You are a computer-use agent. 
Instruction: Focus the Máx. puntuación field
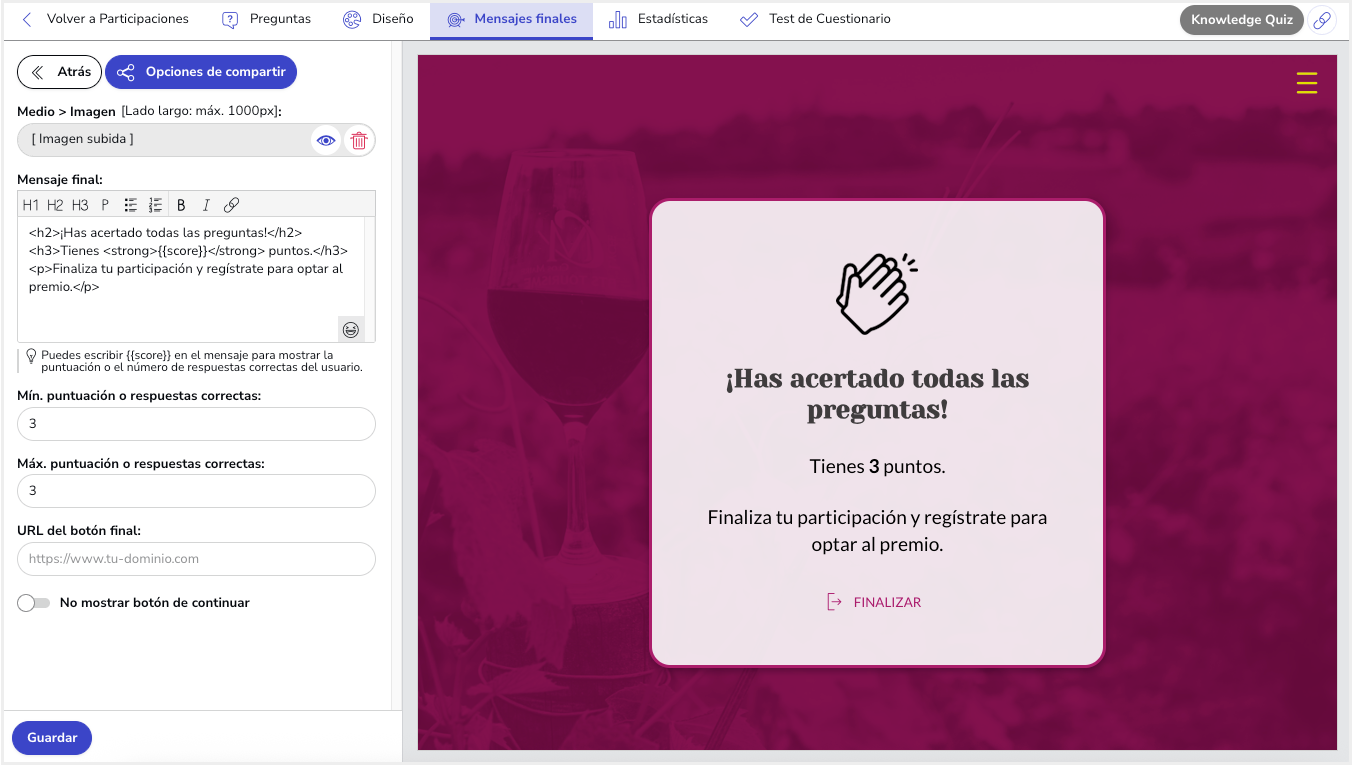196,491
